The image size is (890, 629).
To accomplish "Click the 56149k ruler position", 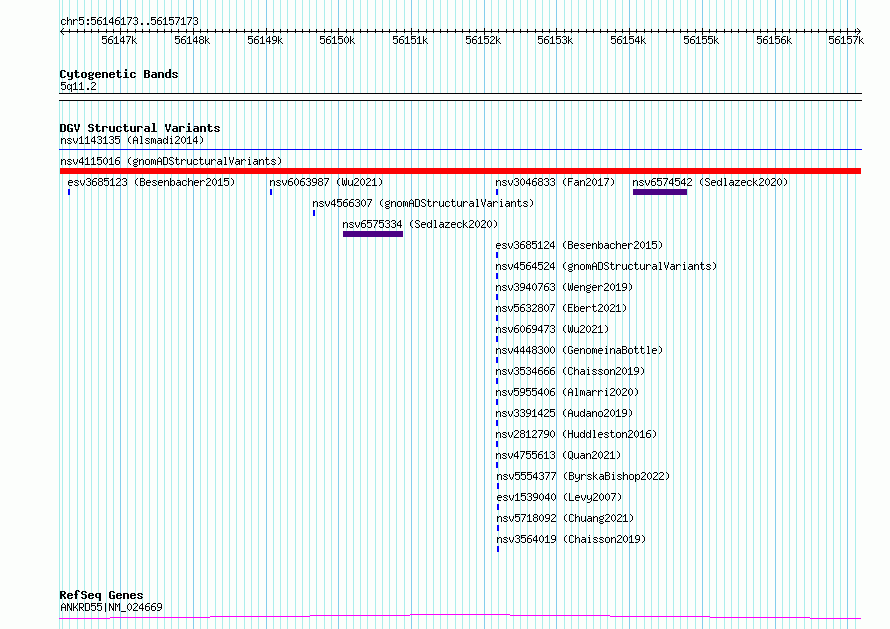I will tap(265, 40).
